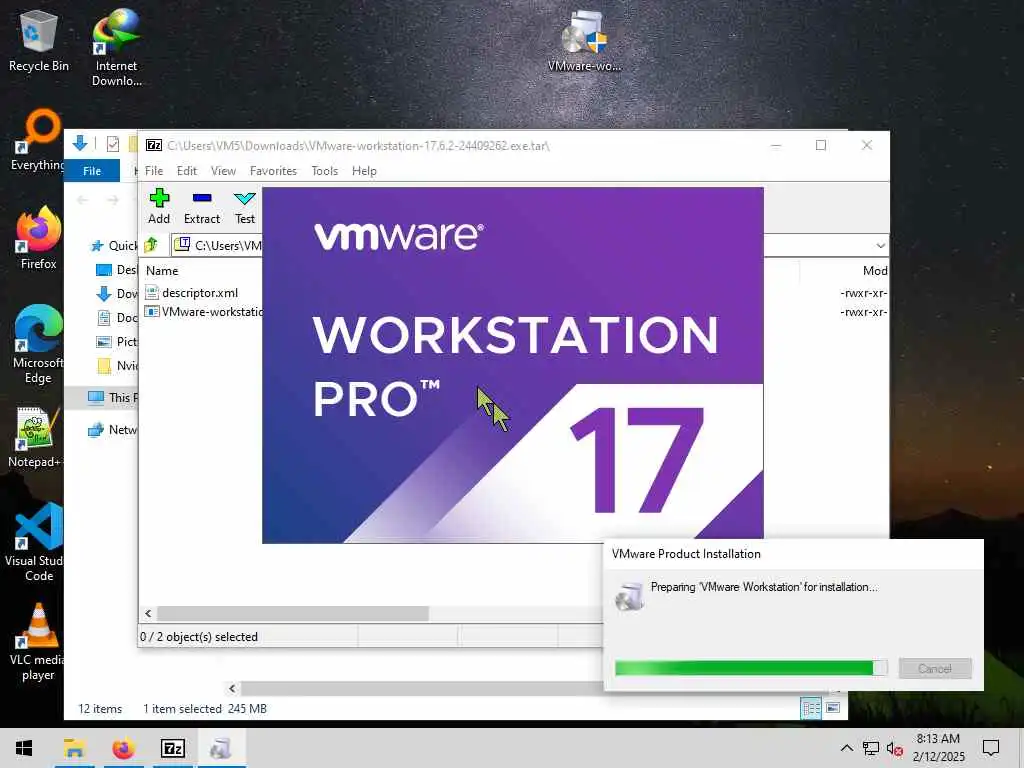Open the 7-Zip View menu

coord(223,170)
